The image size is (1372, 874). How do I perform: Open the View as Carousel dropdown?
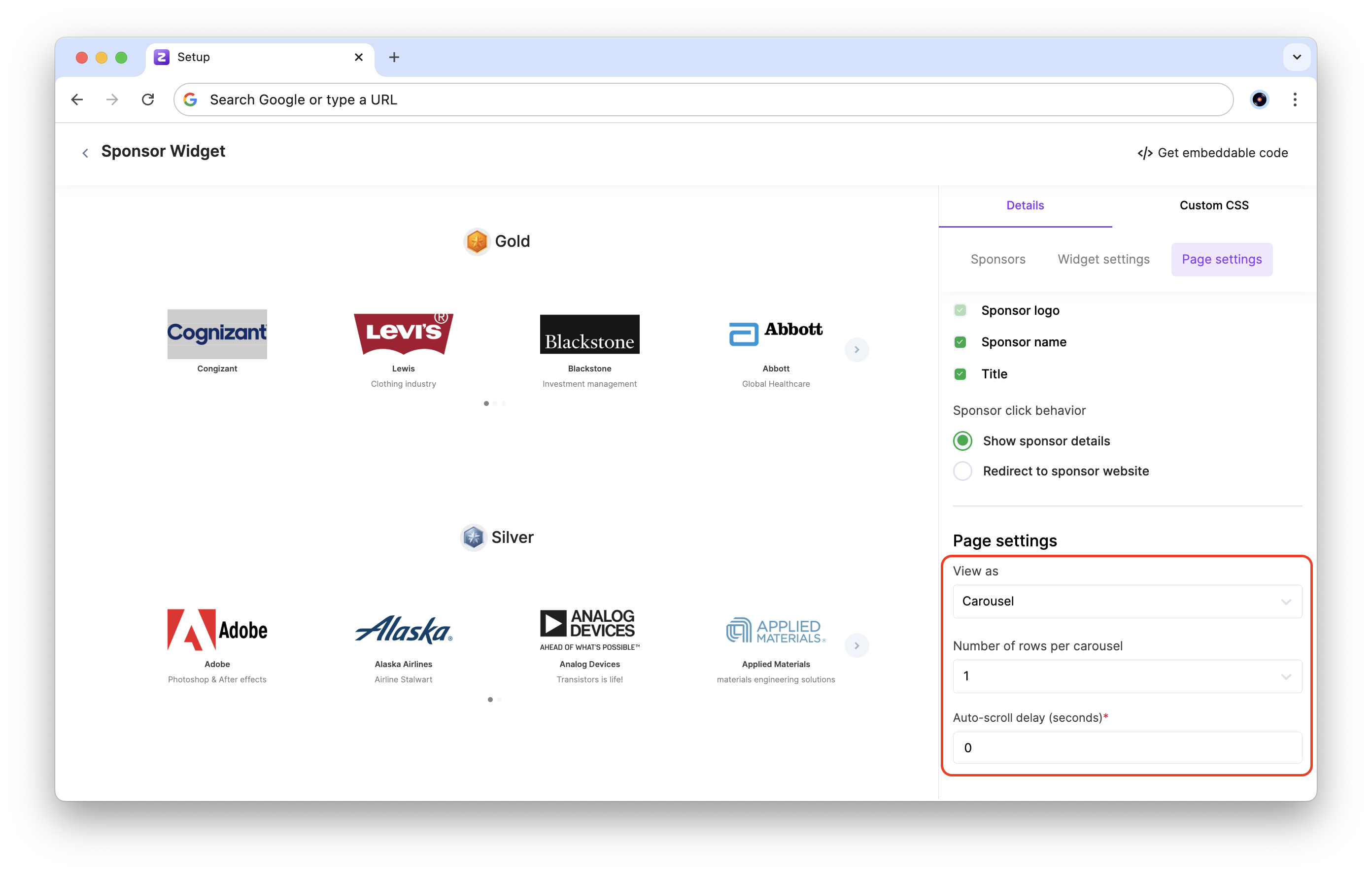[x=1127, y=601]
